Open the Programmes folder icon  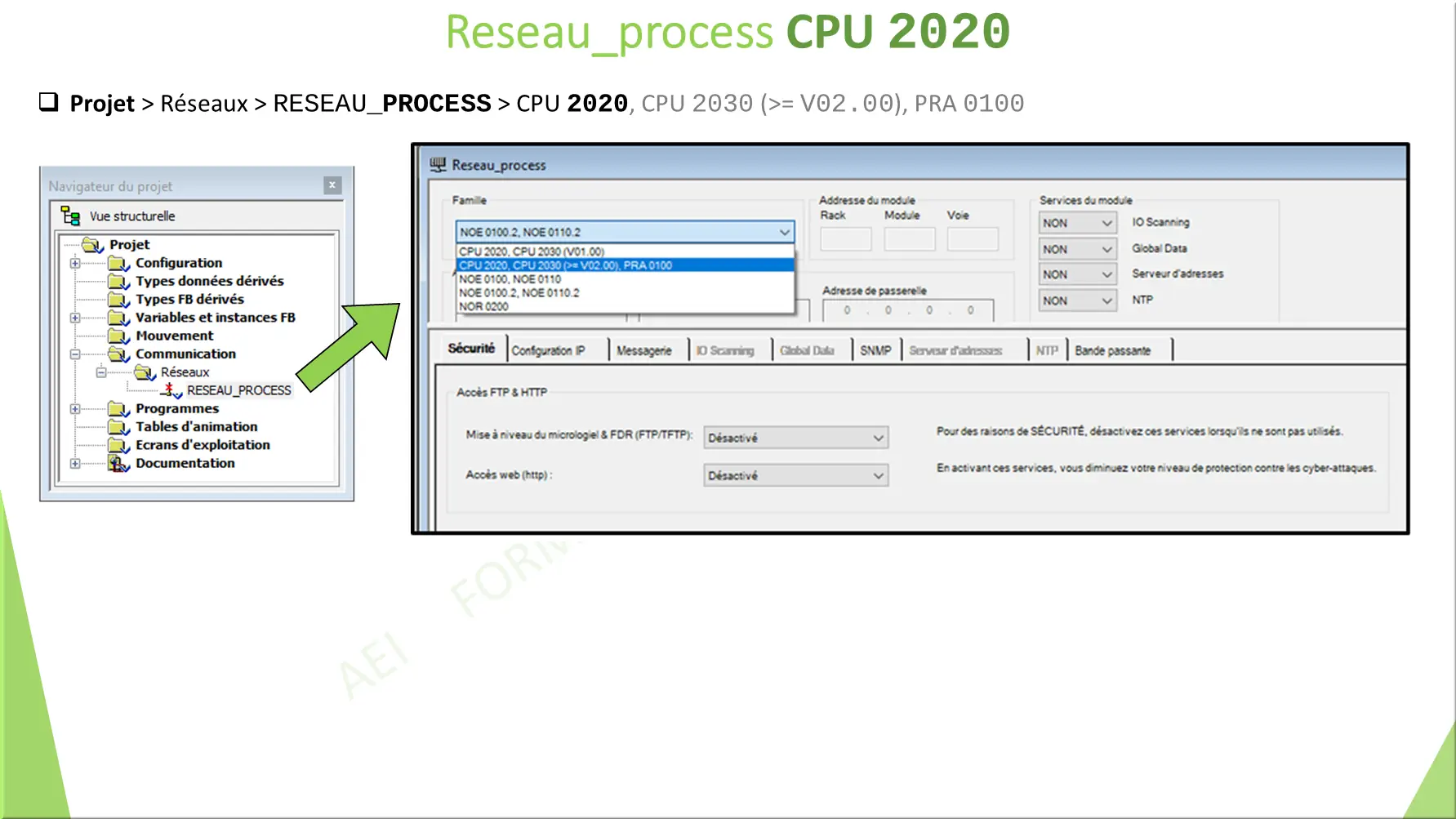pos(118,408)
